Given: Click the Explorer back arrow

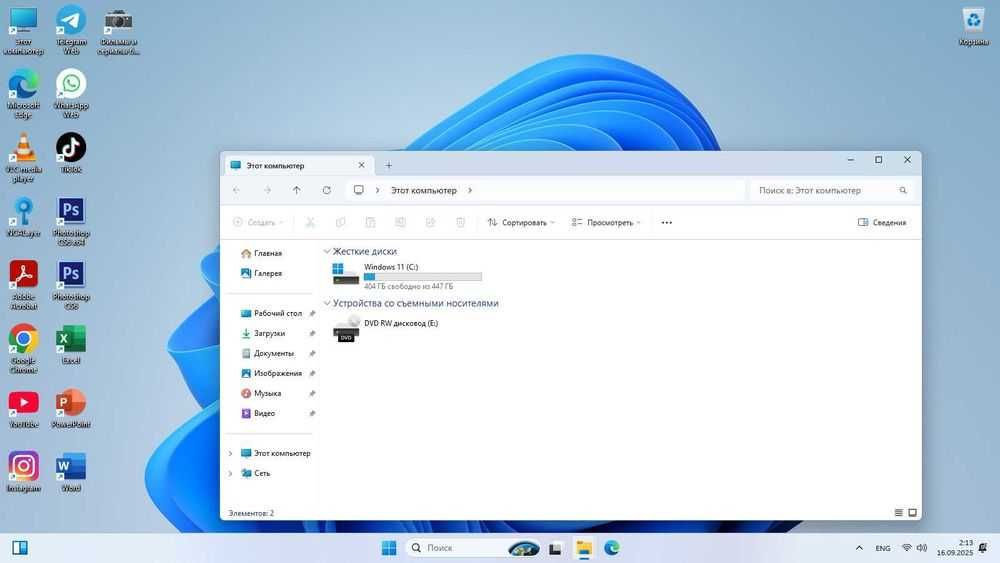Looking at the screenshot, I should tap(237, 190).
